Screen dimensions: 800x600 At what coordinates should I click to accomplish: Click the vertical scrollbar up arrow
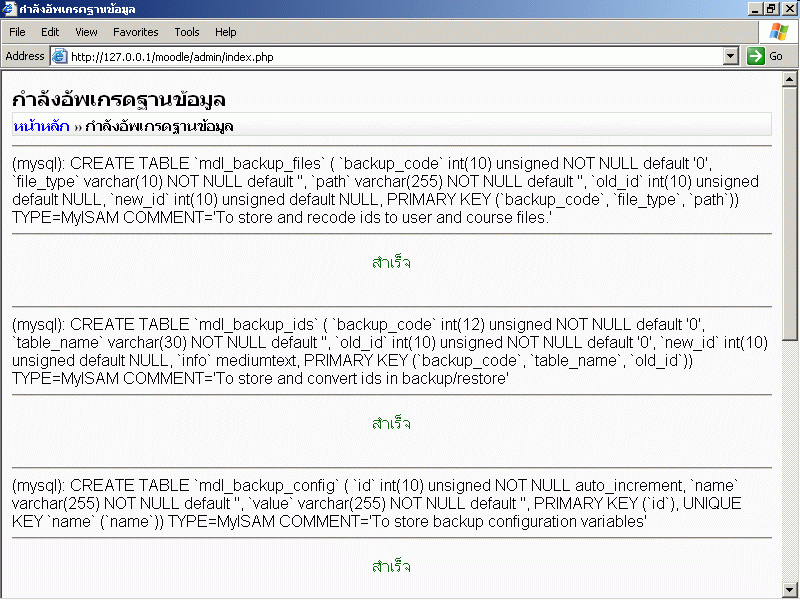791,79
